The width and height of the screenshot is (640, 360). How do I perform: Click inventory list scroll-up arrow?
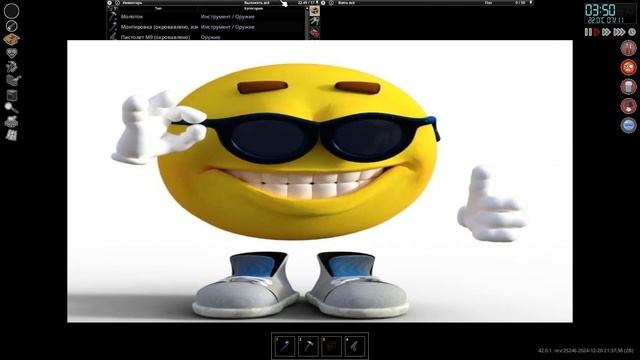tap(307, 8)
